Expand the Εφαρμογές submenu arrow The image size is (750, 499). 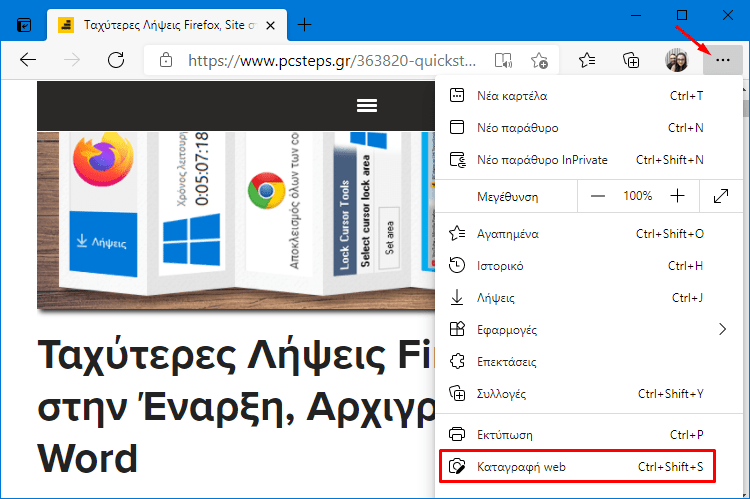tap(722, 330)
